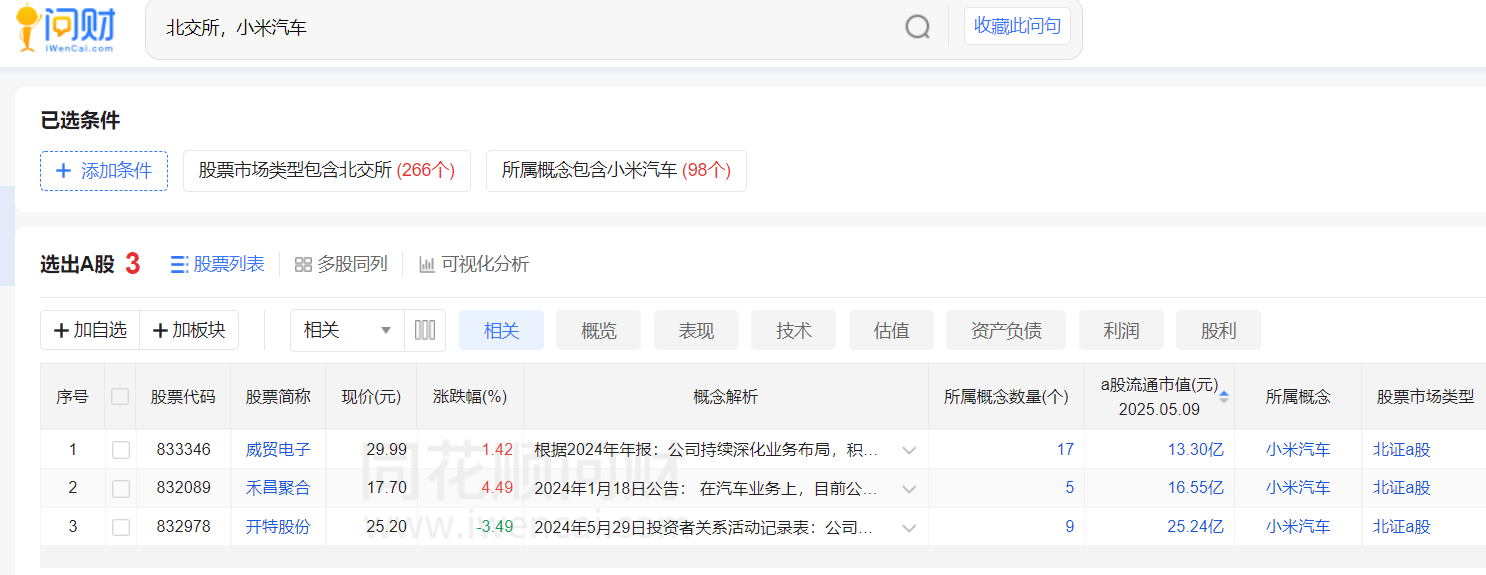Screen dimensions: 1486x575
Task: Click the sort arrows on a股流通市值 column
Action: pos(1224,397)
